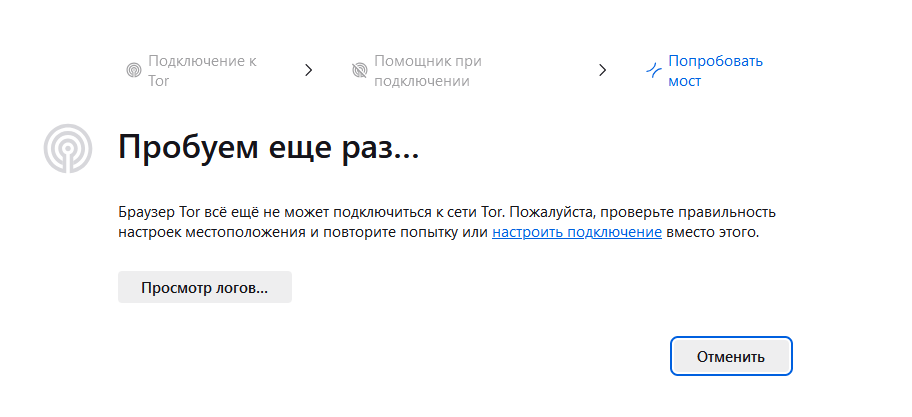This screenshot has width=912, height=417.
Task: Click the chevron arrow before 'Попробовать мост'
Action: [x=603, y=70]
